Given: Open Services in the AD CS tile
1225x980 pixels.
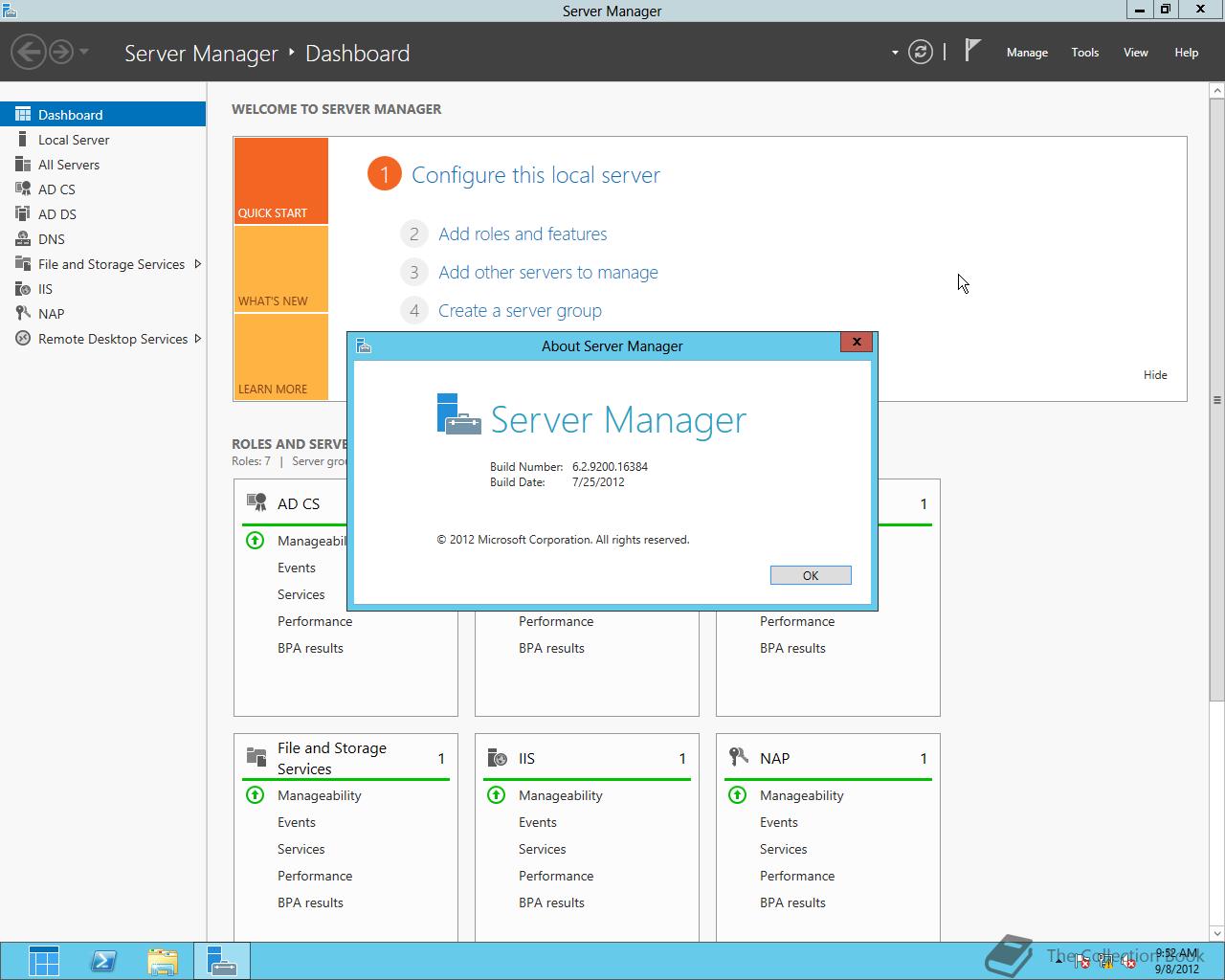Looking at the screenshot, I should (x=301, y=594).
